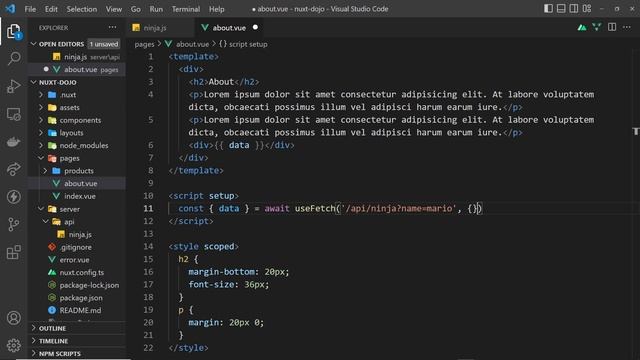
Task: Open the Explorer view in activity bar
Action: coord(13,31)
